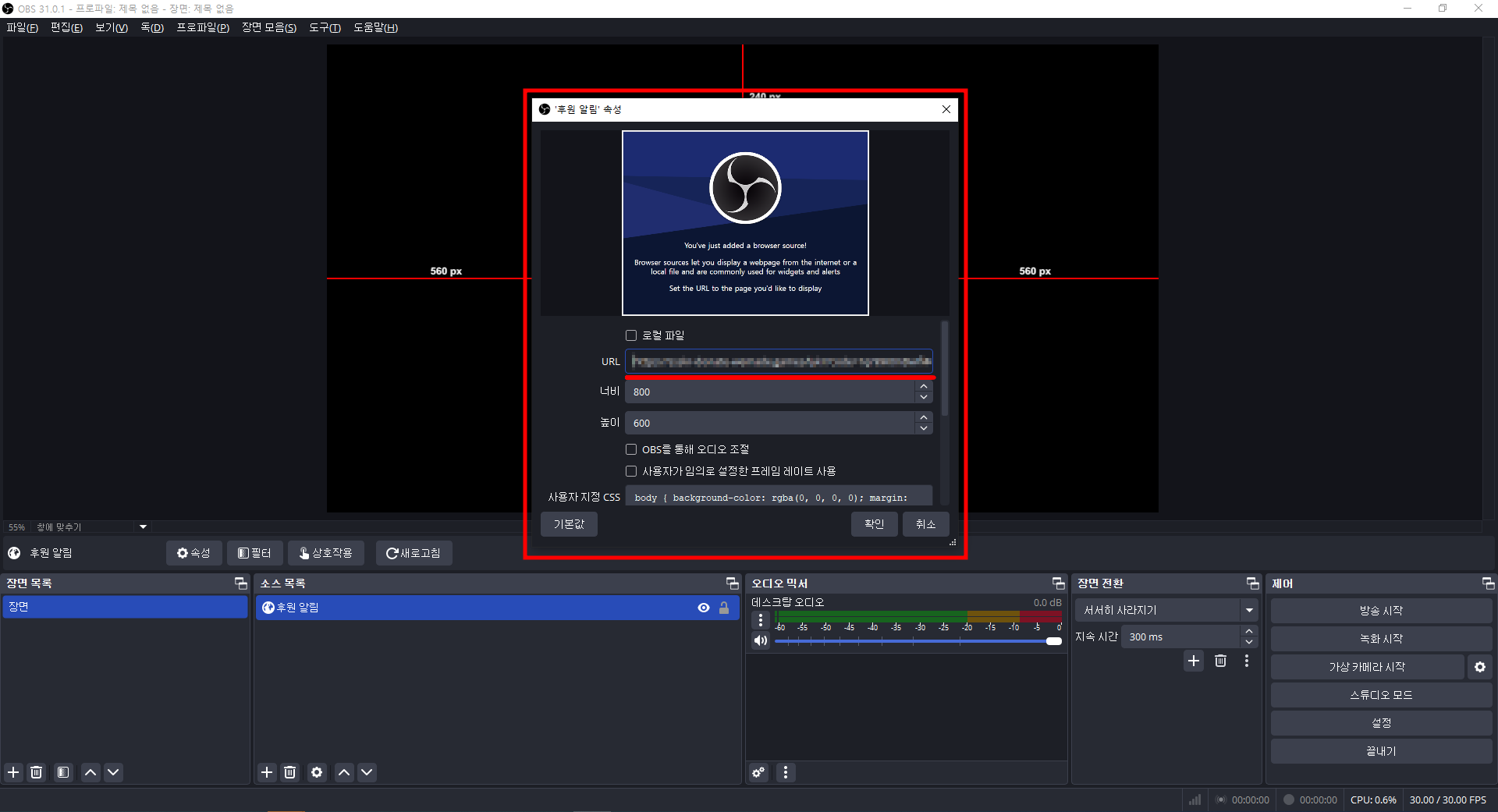Mute Desktop Audio speaker icon
Screen dimensions: 1498x812
pyautogui.click(x=761, y=640)
